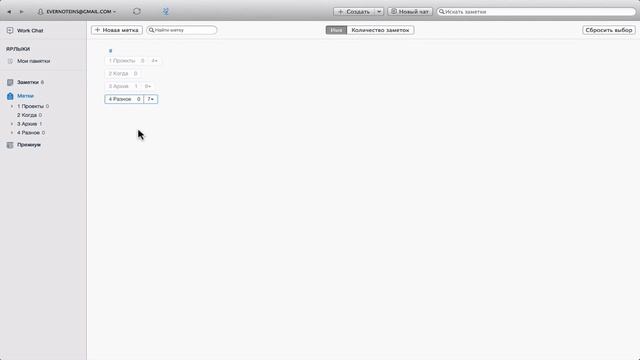Open the dropdown arrow beside Создать
The width and height of the screenshot is (640, 360).
pos(379,12)
